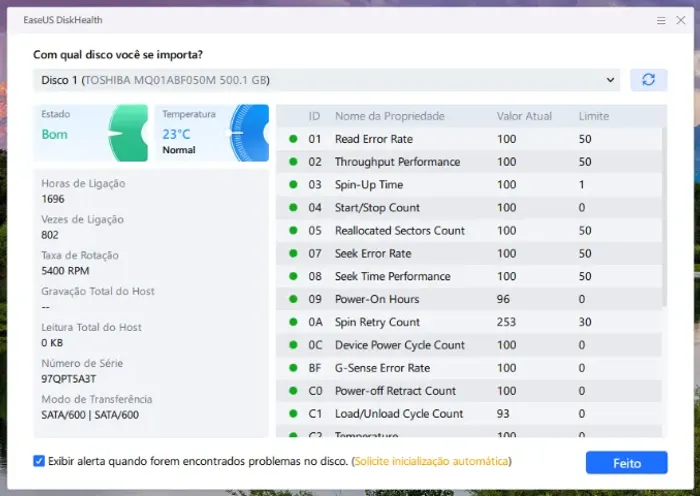Click the attribute table vertical scrollbar
This screenshot has height=496, width=700.
coord(664,217)
